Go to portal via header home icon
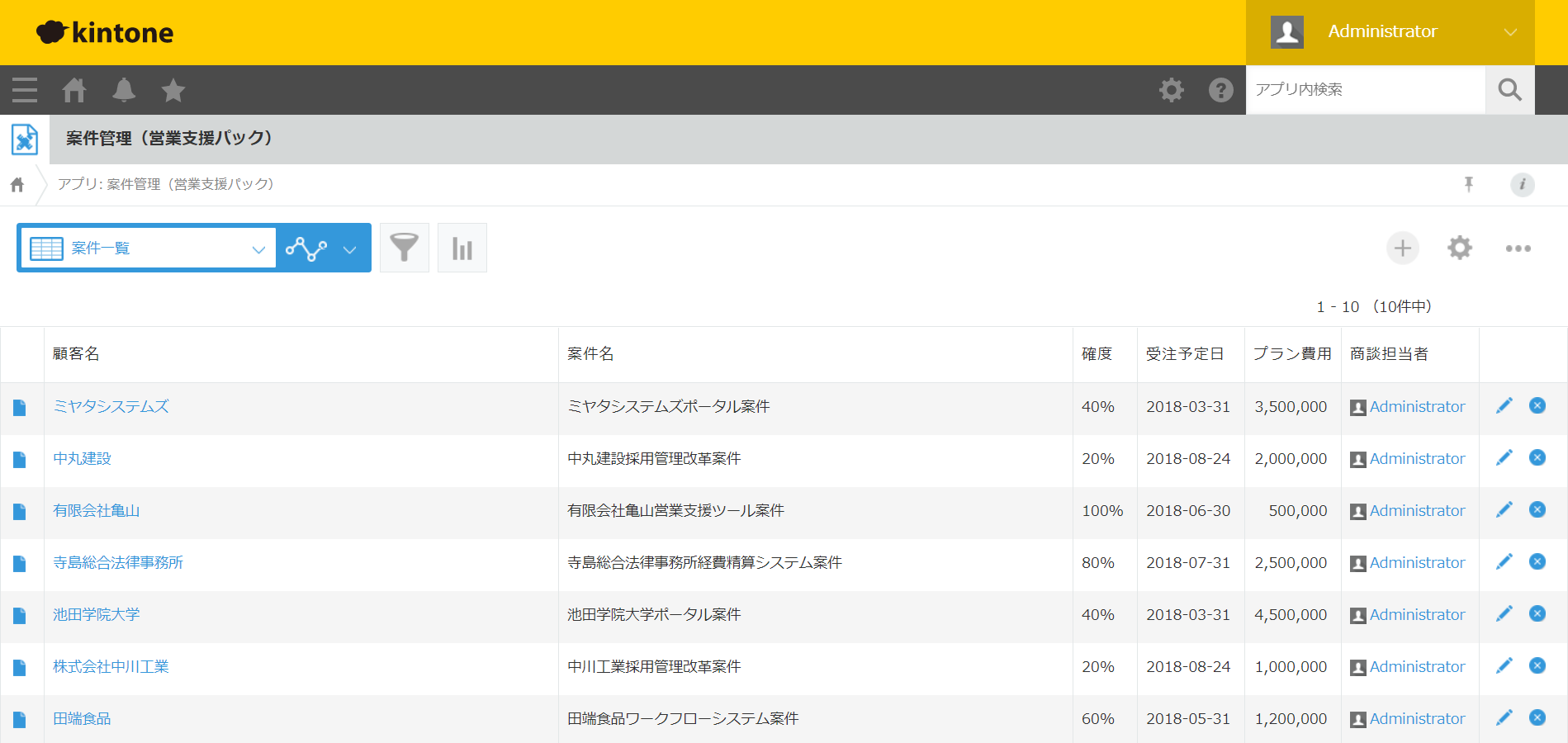 pyautogui.click(x=74, y=89)
